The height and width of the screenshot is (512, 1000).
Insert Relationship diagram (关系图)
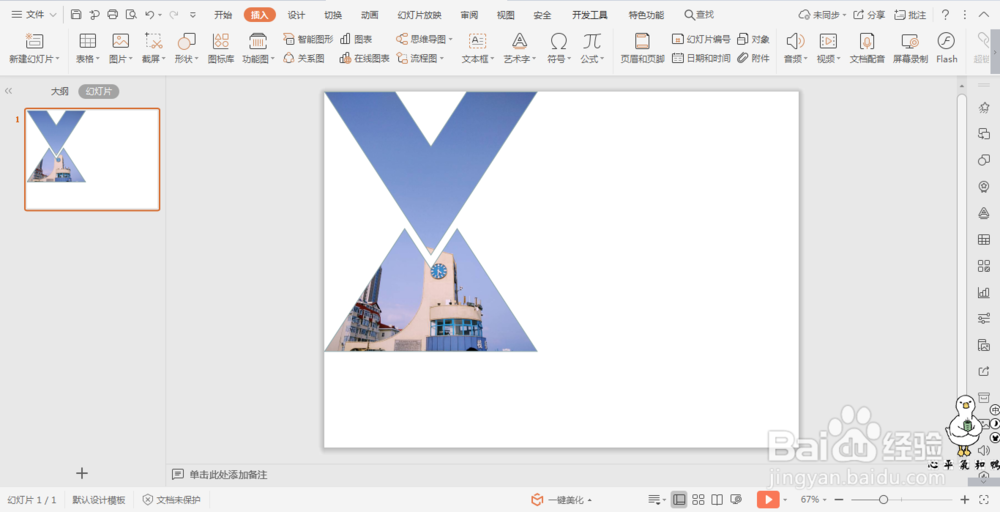[304, 58]
